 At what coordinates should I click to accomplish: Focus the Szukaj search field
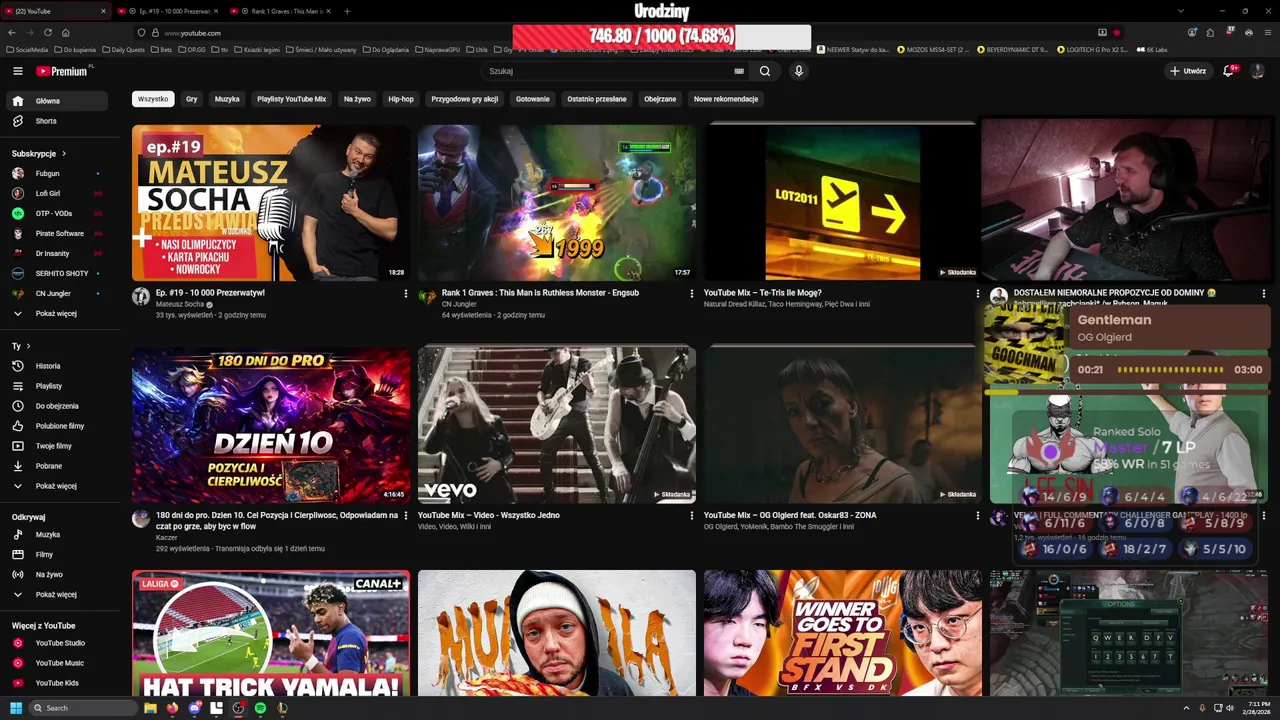(606, 71)
